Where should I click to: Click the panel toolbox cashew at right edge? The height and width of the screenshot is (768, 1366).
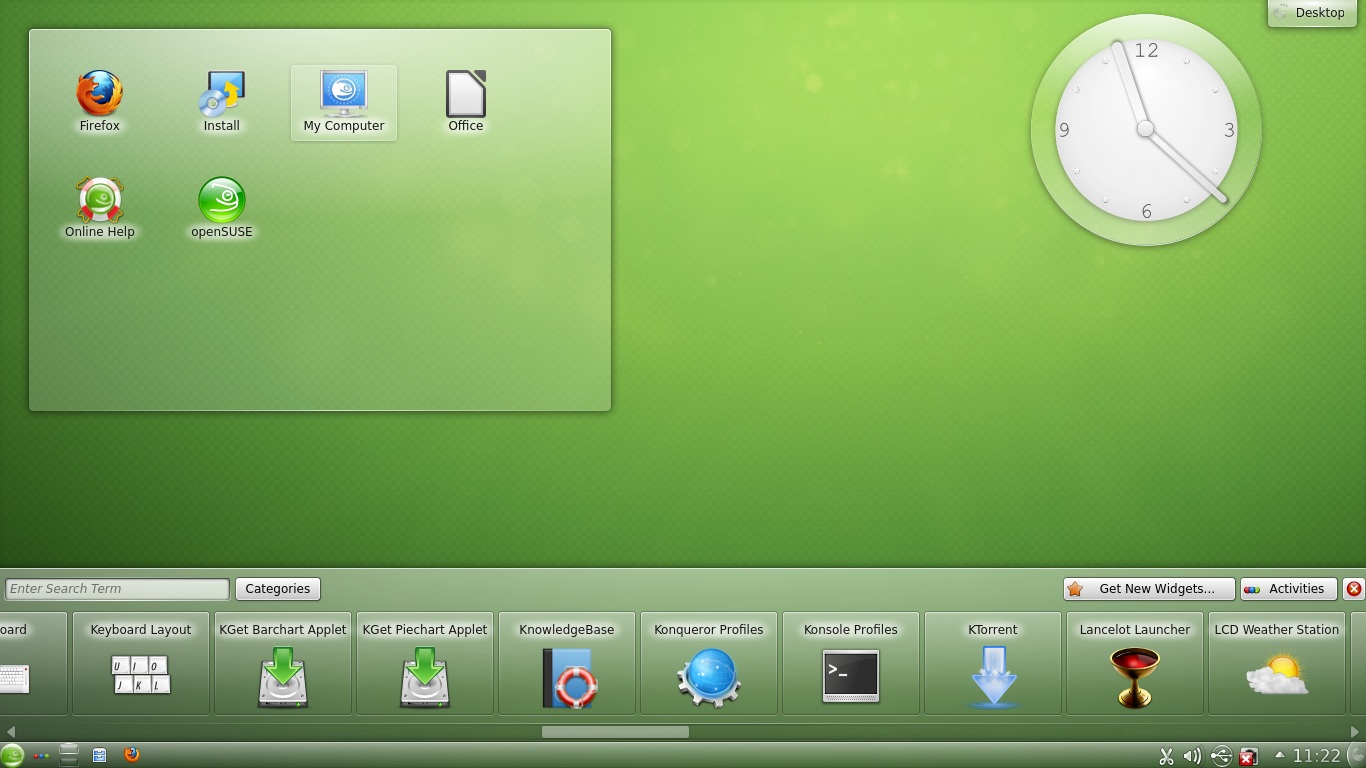click(x=1357, y=755)
